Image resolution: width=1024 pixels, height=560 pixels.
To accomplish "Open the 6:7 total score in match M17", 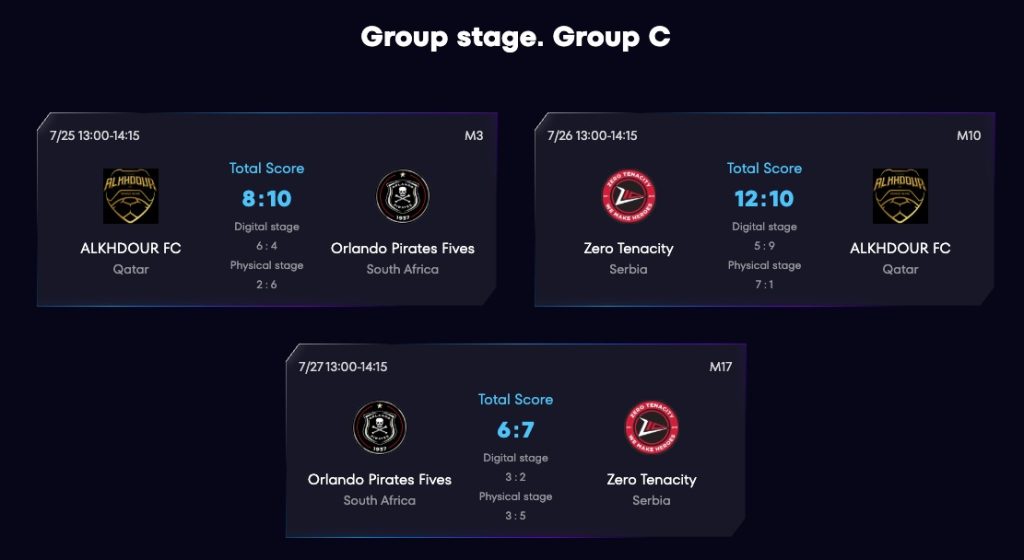I will (515, 429).
